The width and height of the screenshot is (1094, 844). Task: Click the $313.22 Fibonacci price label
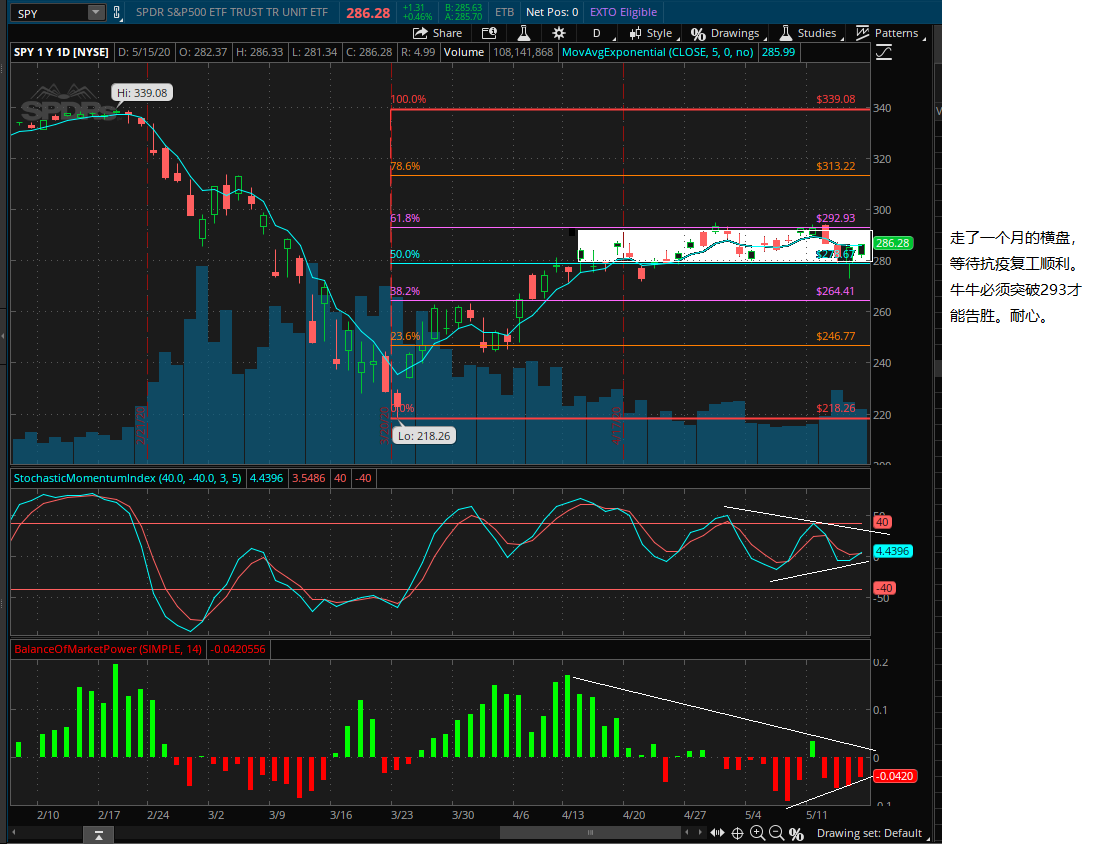point(836,166)
